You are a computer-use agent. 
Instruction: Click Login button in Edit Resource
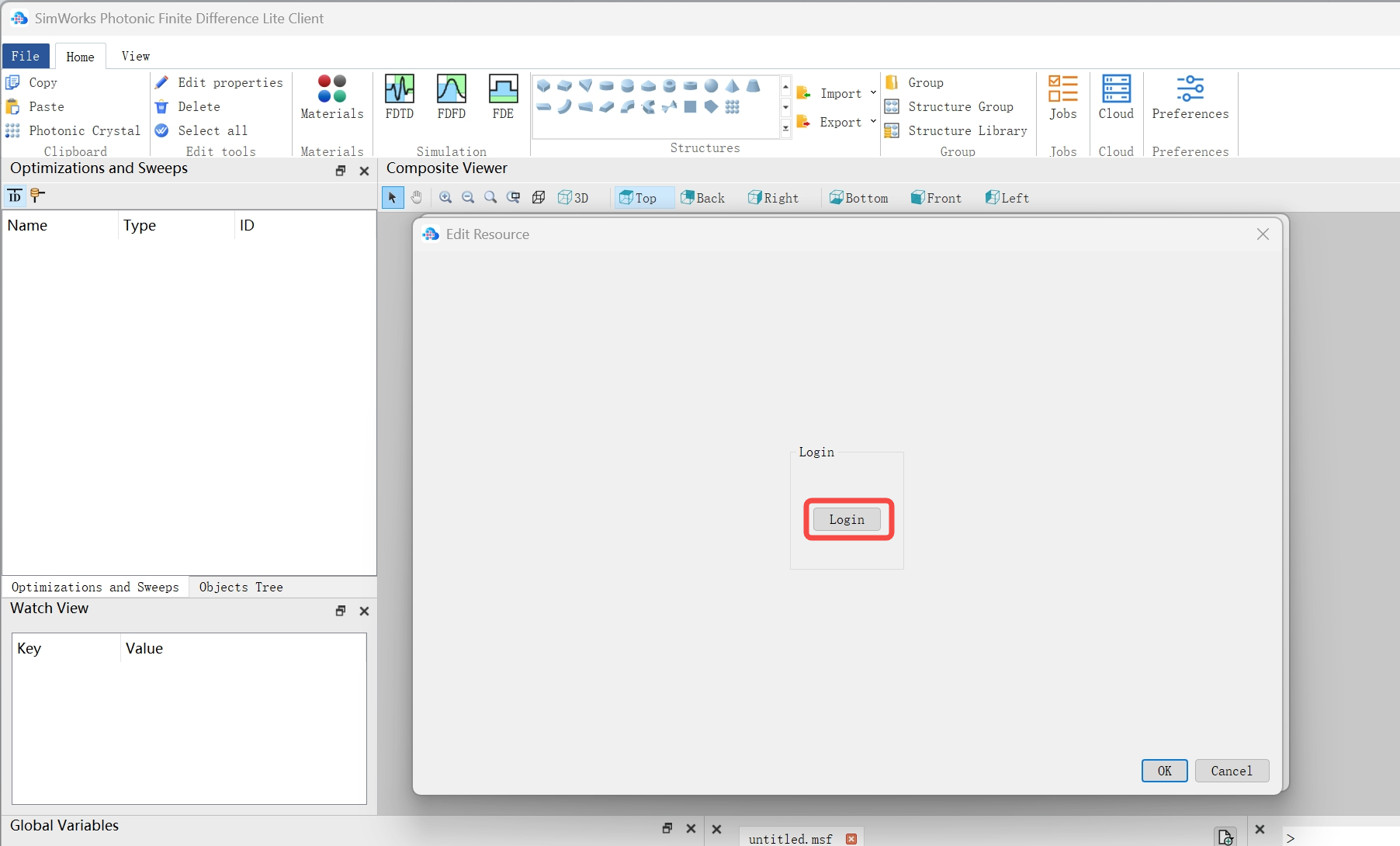click(847, 519)
